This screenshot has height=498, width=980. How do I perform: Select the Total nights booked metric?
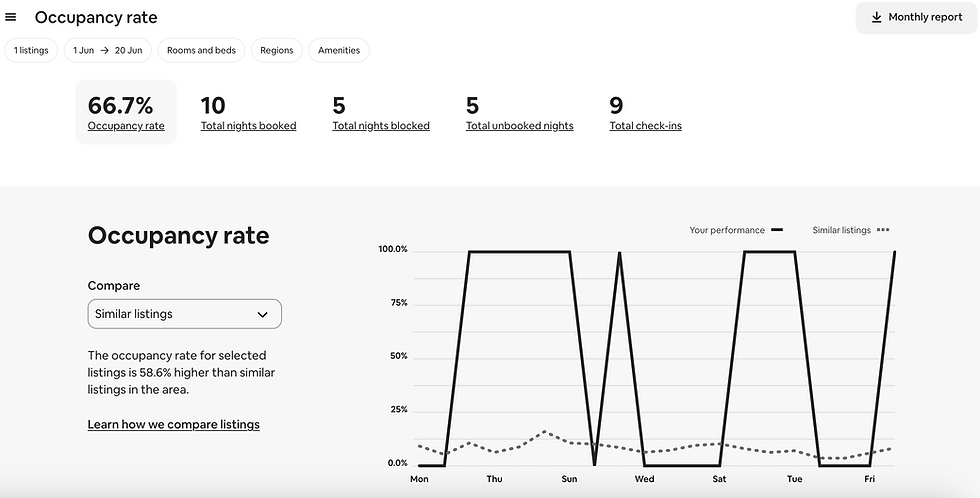coord(248,113)
